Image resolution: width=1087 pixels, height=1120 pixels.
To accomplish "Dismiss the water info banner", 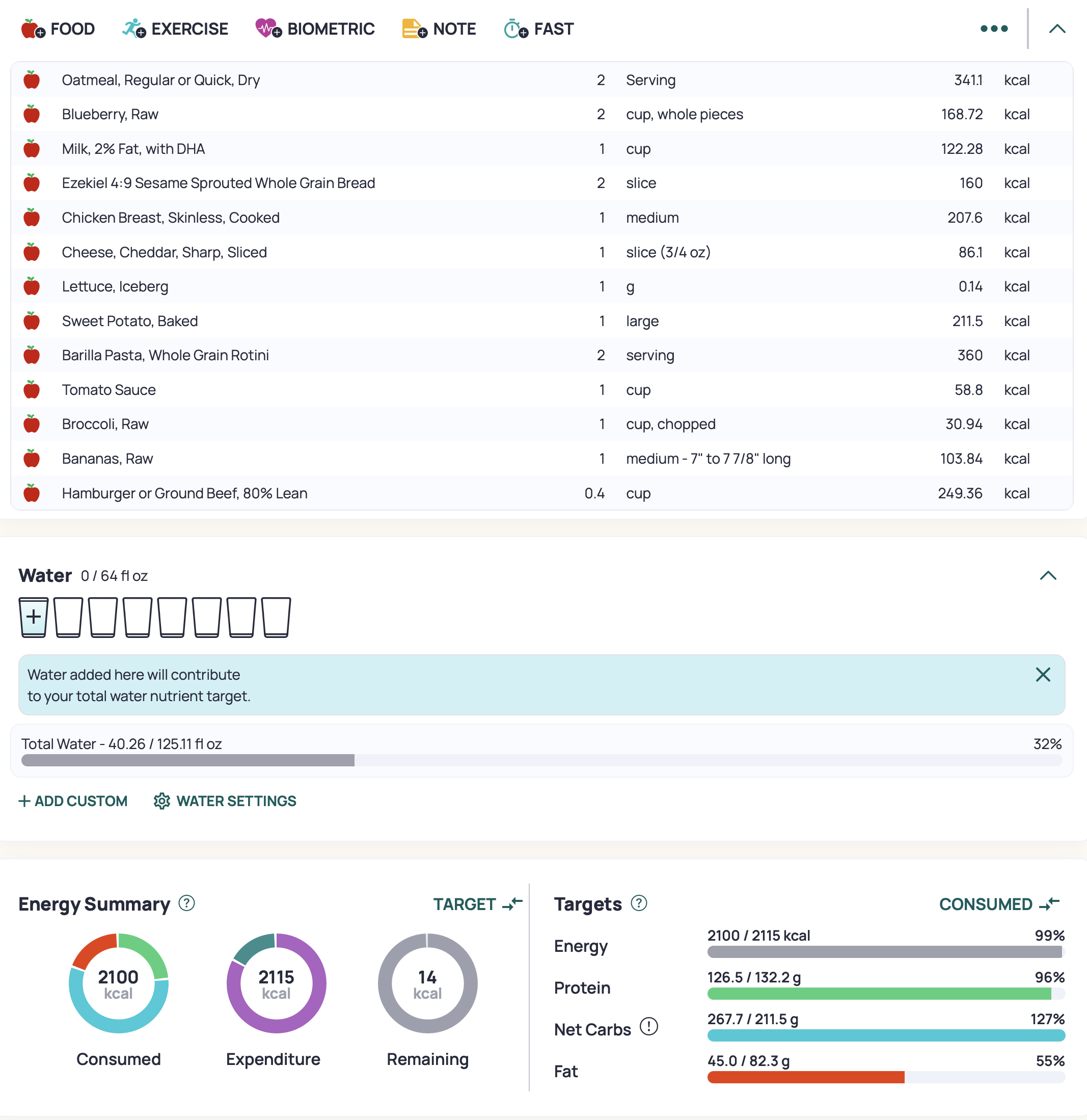I will 1043,675.
